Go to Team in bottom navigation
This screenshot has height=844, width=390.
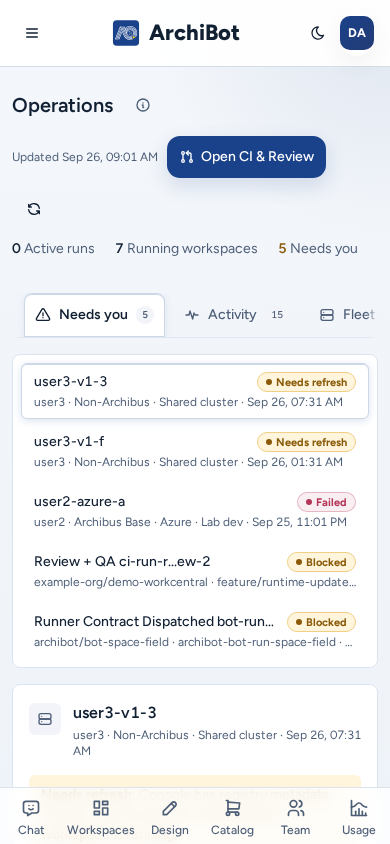pyautogui.click(x=295, y=817)
